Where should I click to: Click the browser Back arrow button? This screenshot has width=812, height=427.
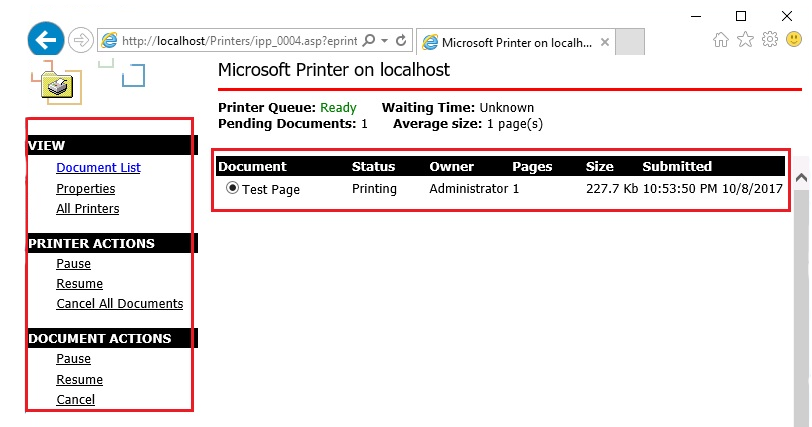45,41
